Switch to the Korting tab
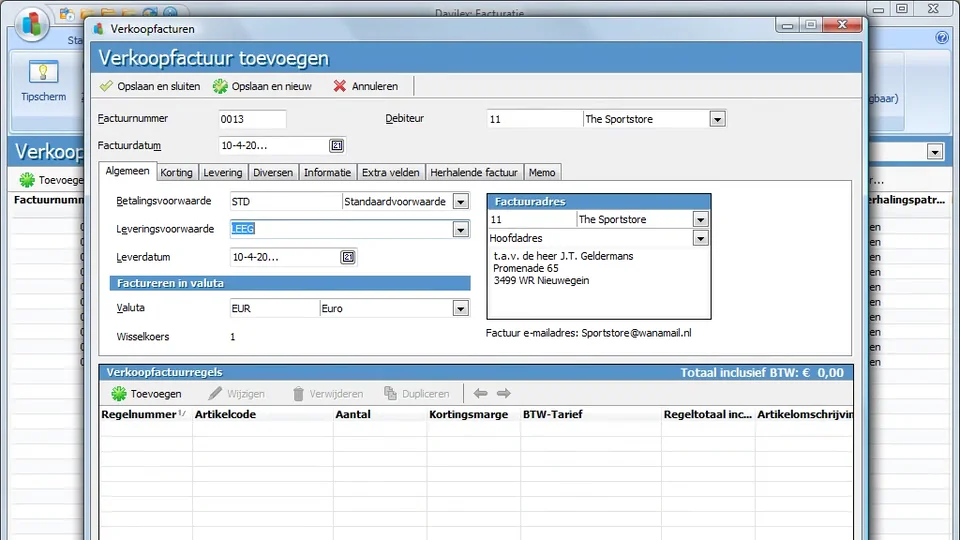960x540 pixels. (x=176, y=173)
